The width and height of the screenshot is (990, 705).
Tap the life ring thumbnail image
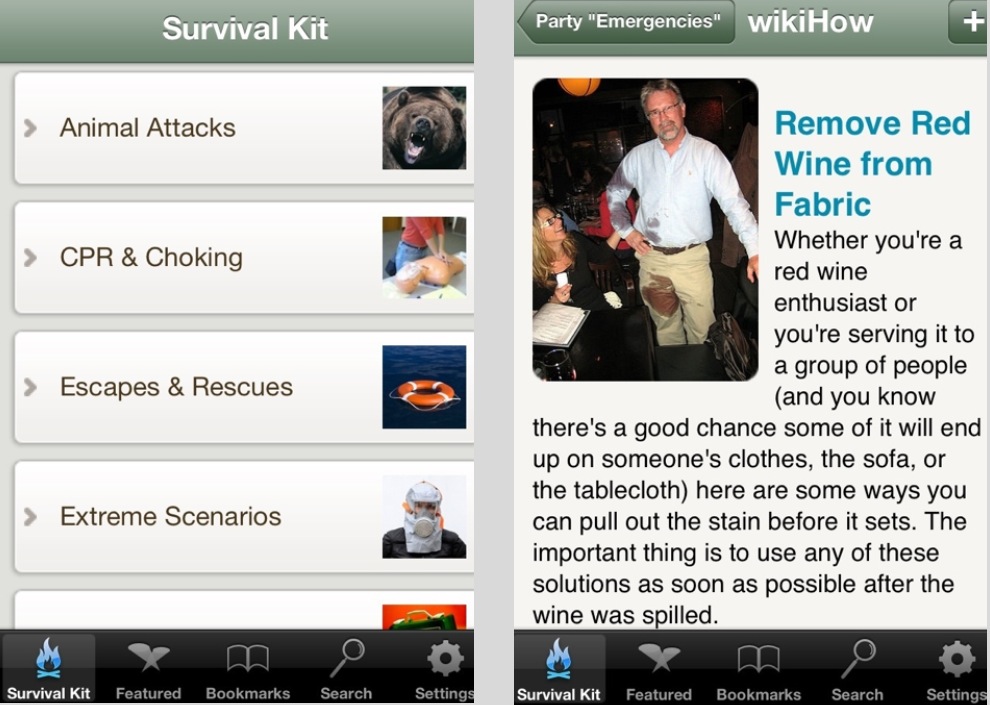(424, 387)
